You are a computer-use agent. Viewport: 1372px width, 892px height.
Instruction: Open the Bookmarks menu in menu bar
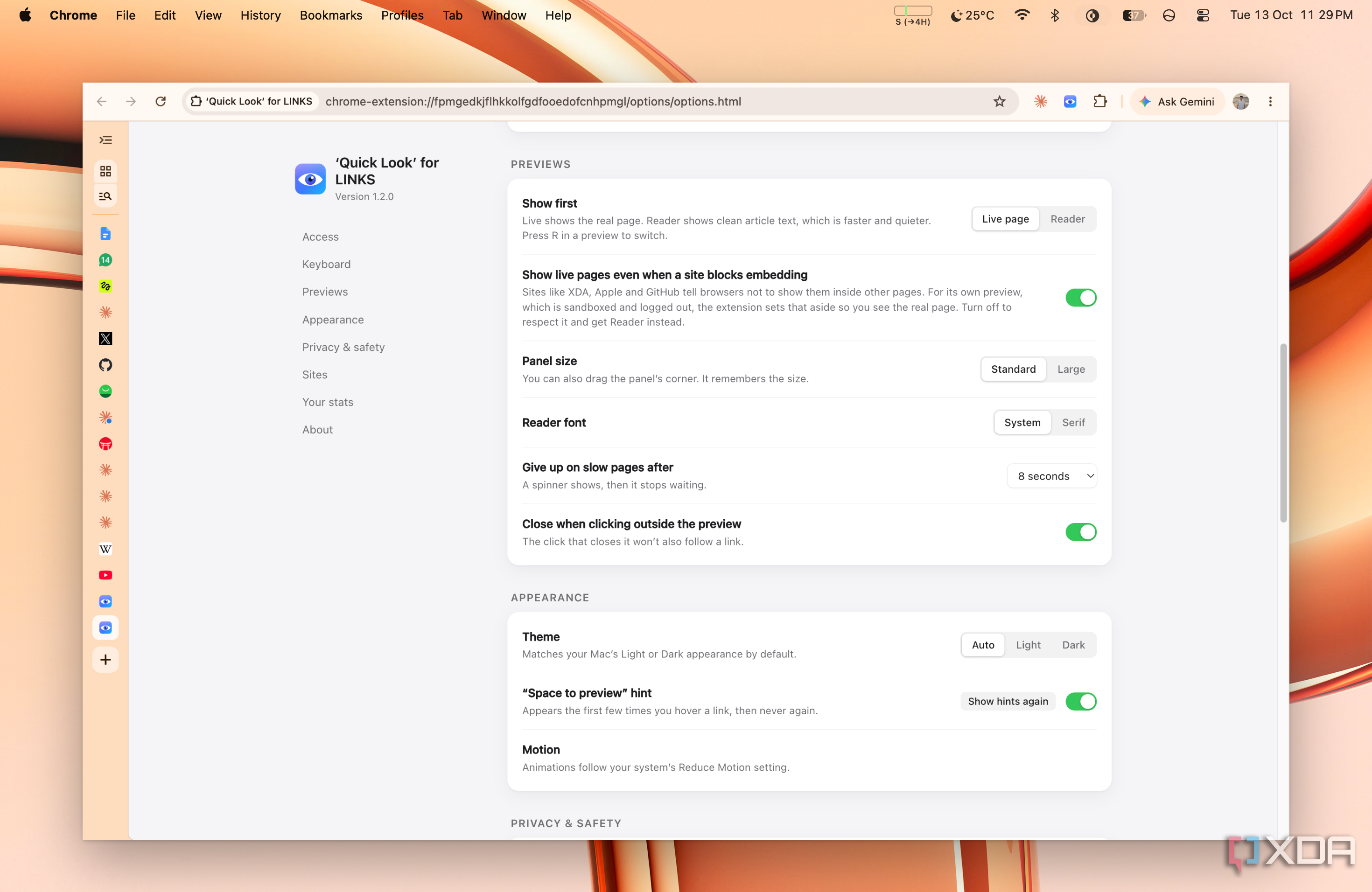point(331,15)
